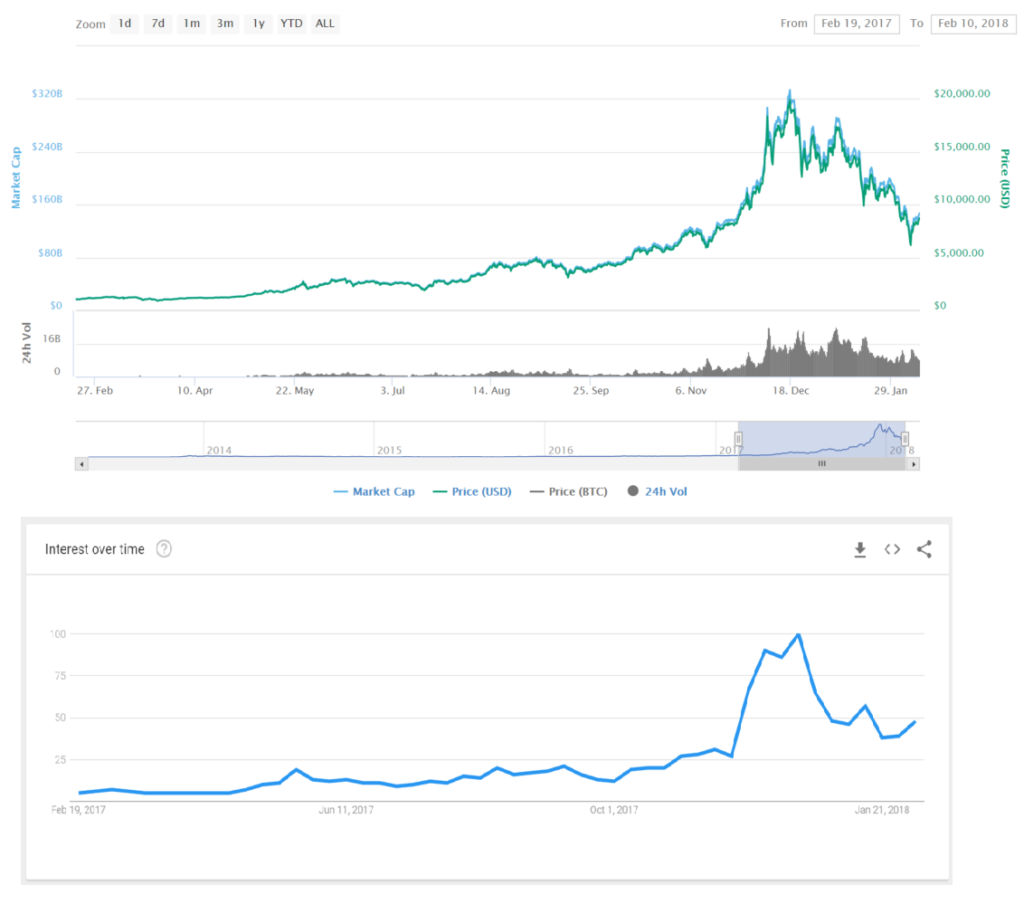Image resolution: width=1024 pixels, height=923 pixels.
Task: Set zoom to 1d
Action: (125, 24)
